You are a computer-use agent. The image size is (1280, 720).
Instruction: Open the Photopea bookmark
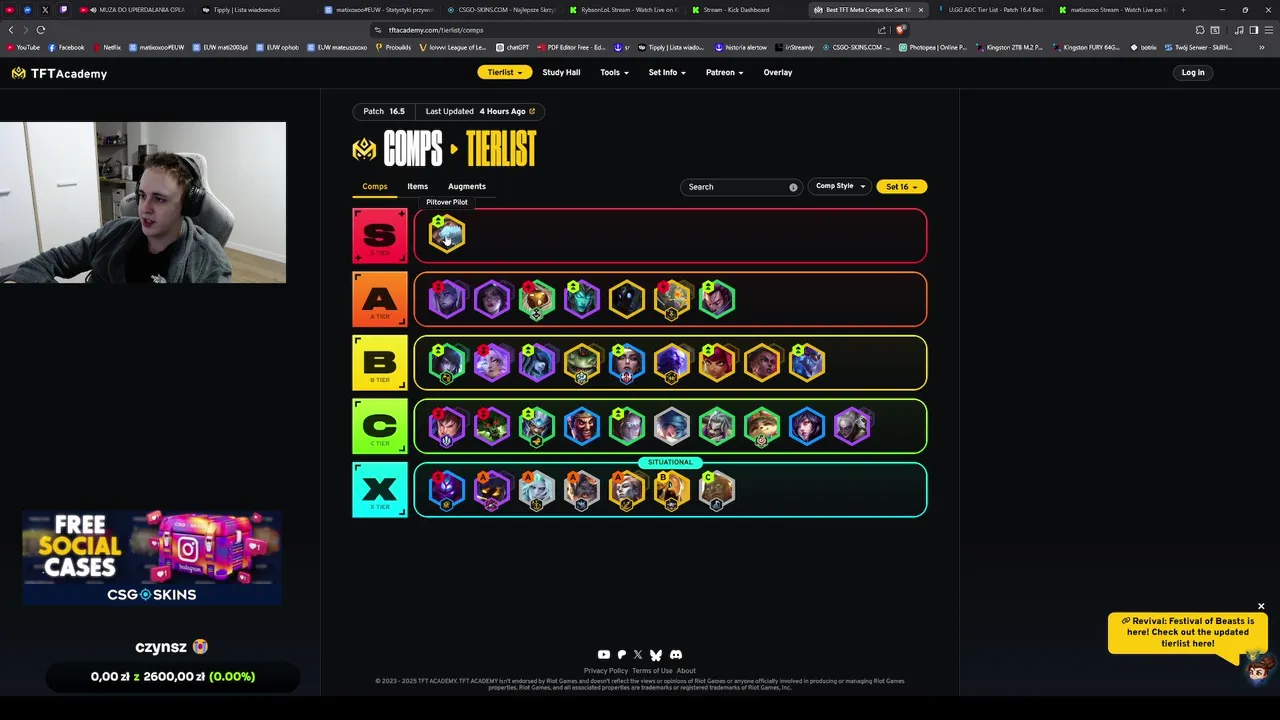point(933,47)
